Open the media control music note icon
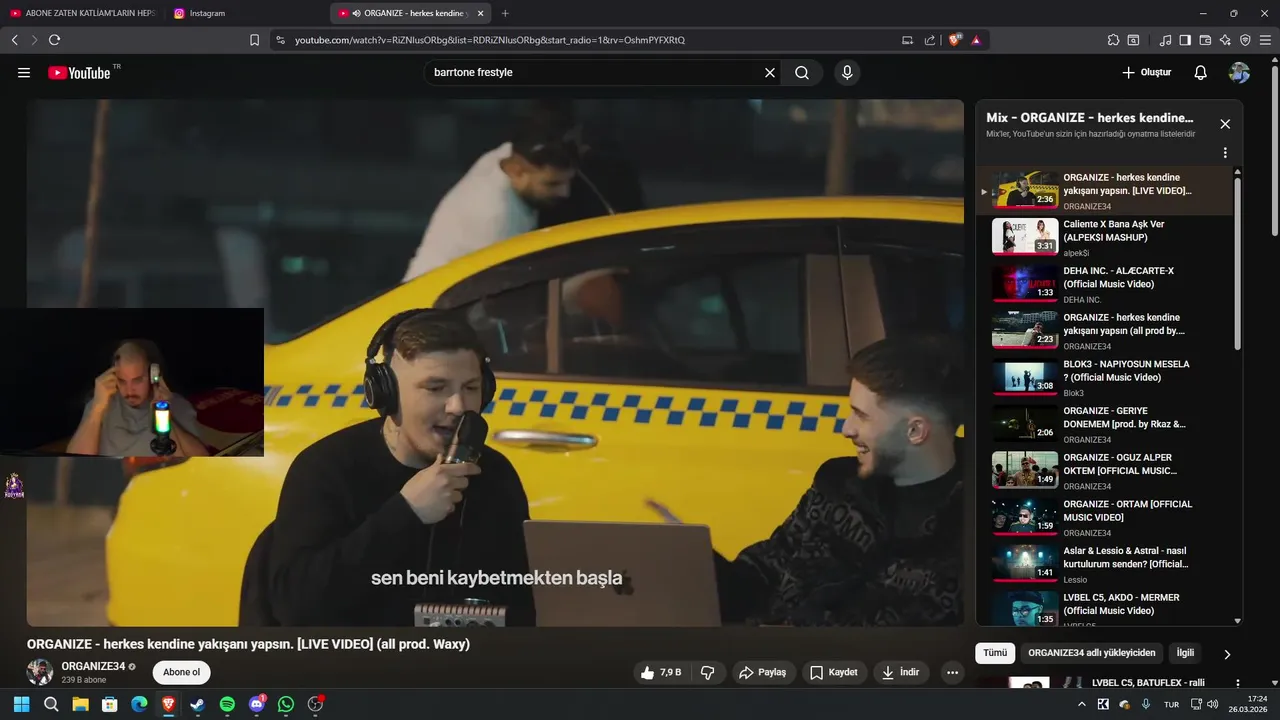This screenshot has height=720, width=1280. pyautogui.click(x=1165, y=40)
